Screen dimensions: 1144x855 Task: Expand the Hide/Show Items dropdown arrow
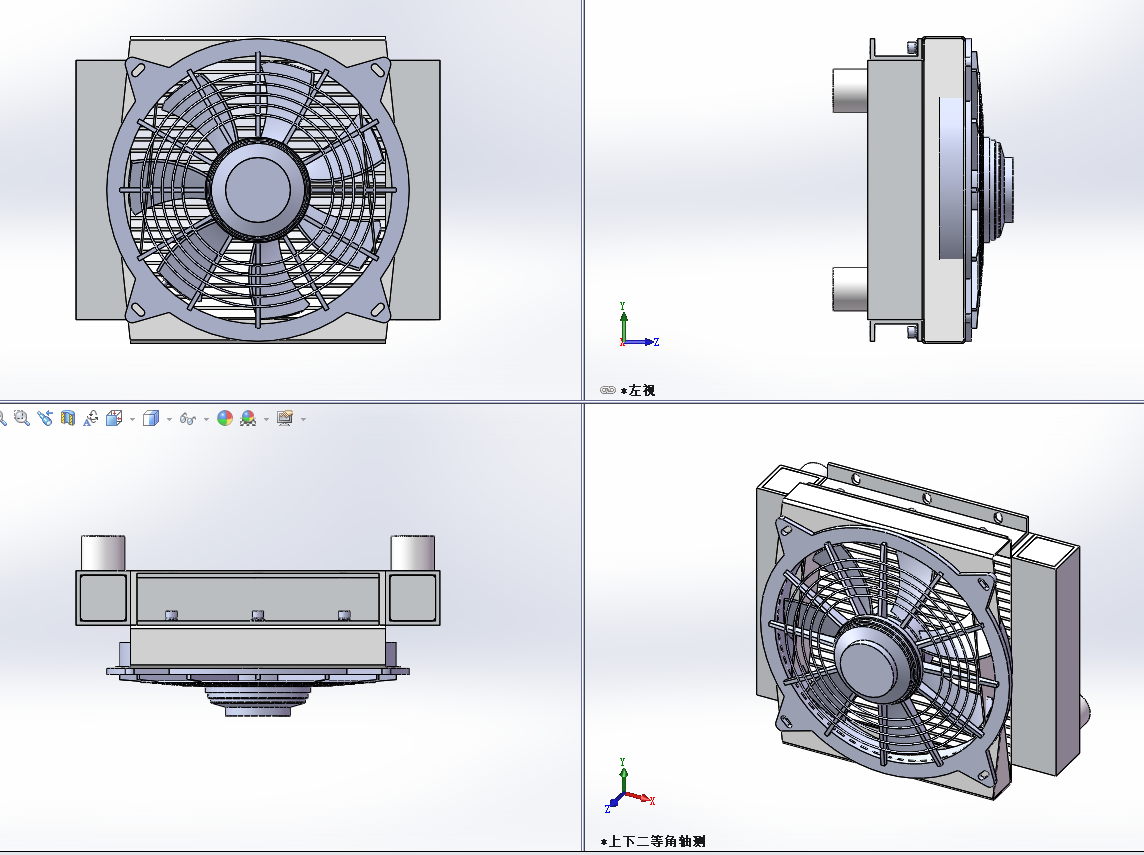[x=206, y=419]
